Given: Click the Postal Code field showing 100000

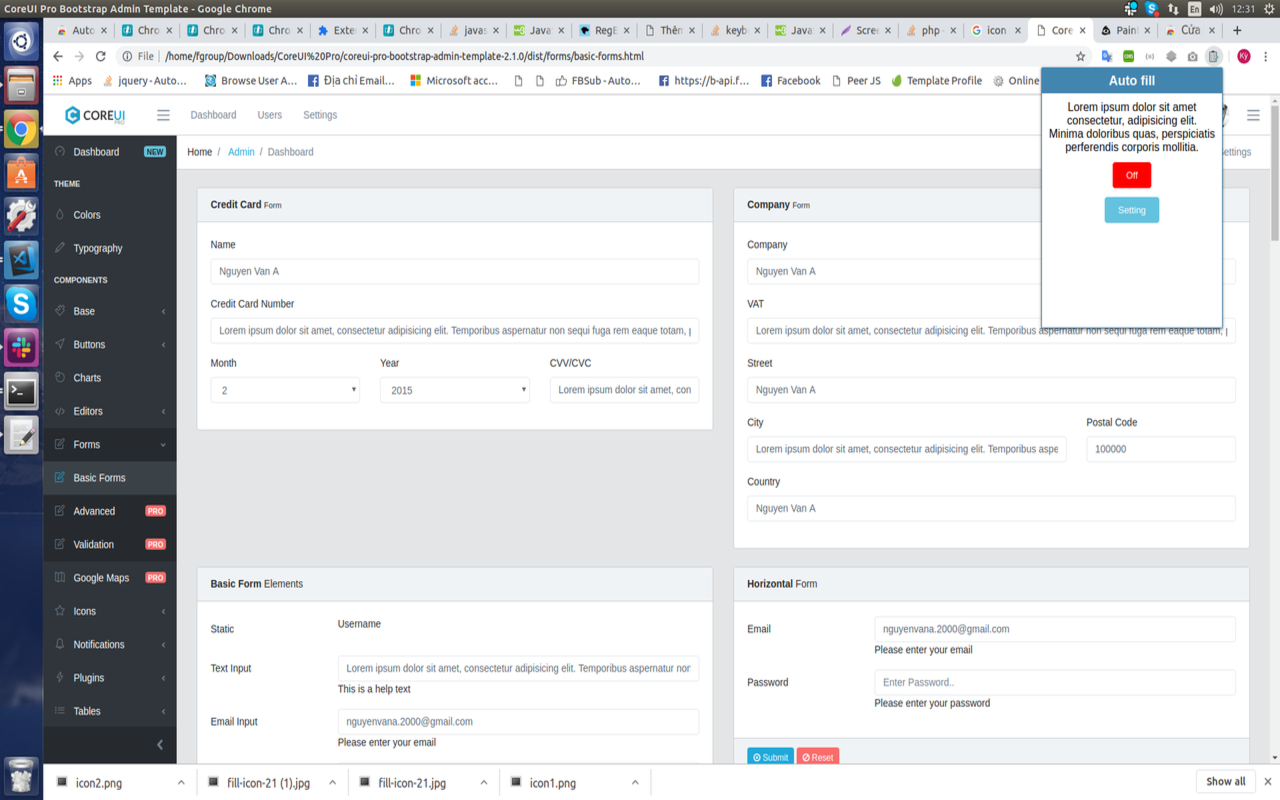Looking at the screenshot, I should 1161,449.
